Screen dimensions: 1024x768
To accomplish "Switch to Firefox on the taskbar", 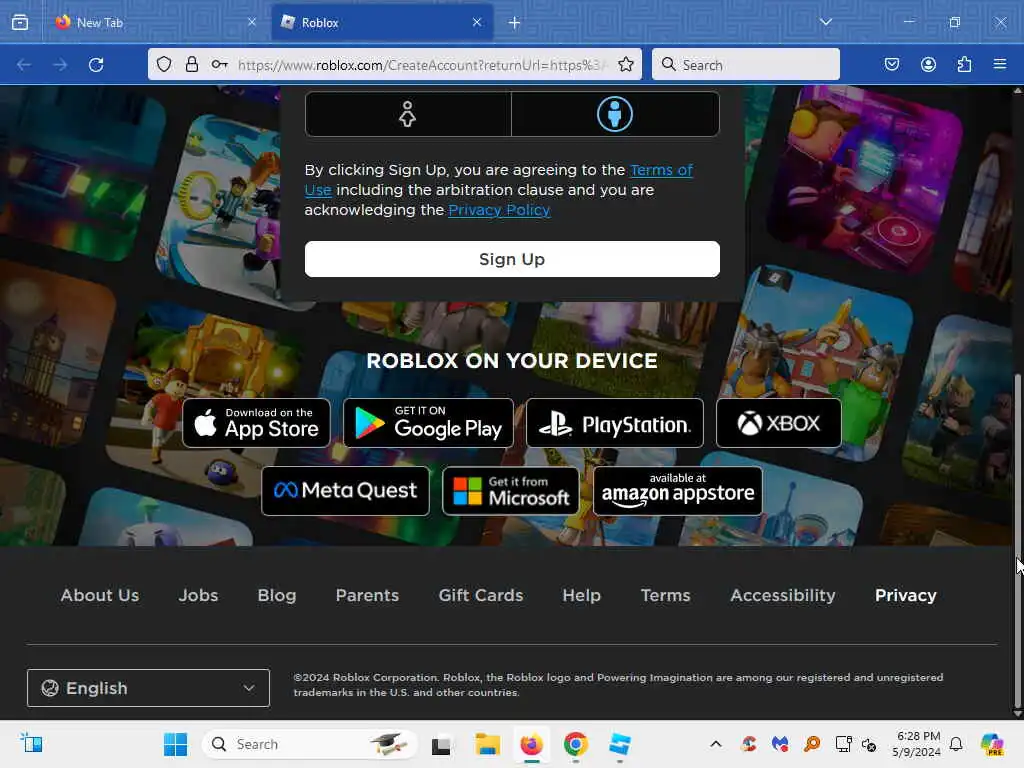I will (x=532, y=744).
